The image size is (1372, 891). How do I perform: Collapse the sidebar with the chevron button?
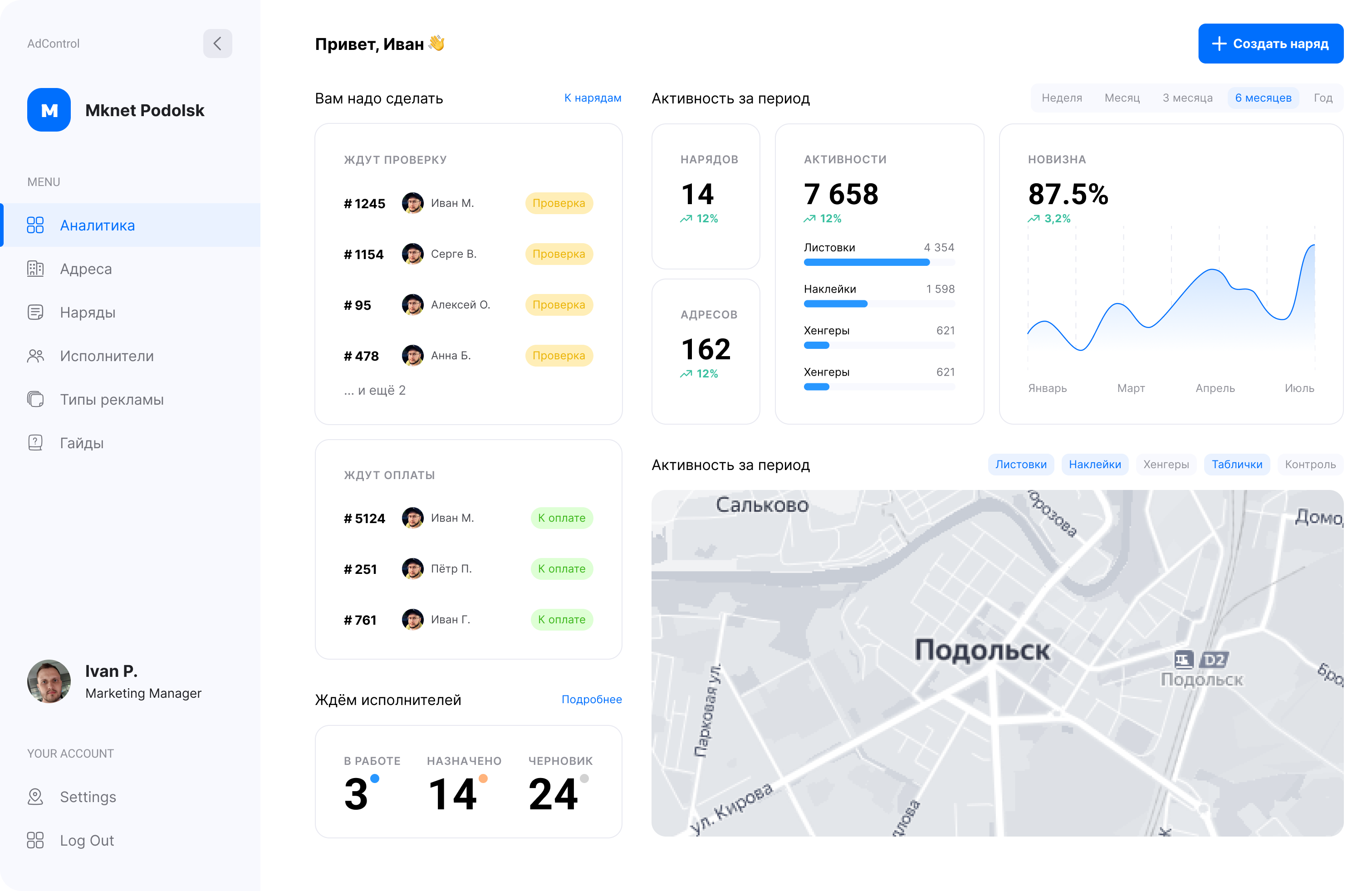(x=217, y=43)
